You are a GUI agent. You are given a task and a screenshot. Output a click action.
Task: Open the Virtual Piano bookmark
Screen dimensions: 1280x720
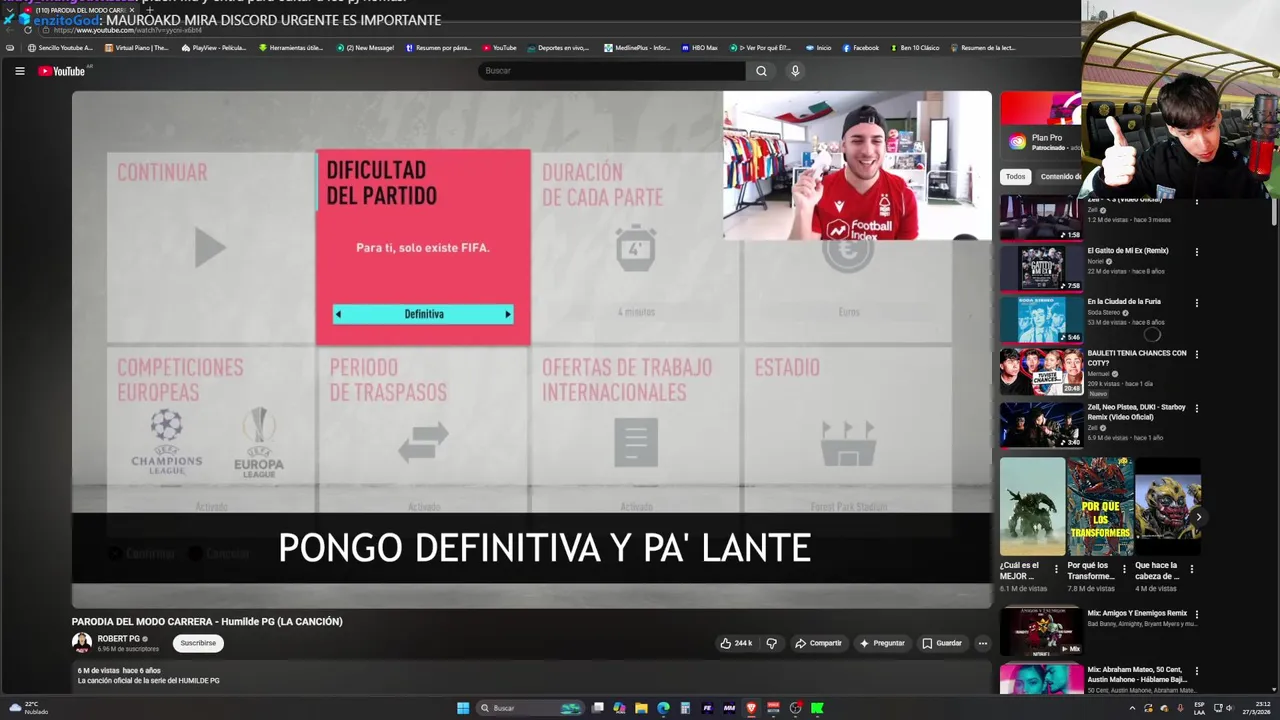point(135,48)
